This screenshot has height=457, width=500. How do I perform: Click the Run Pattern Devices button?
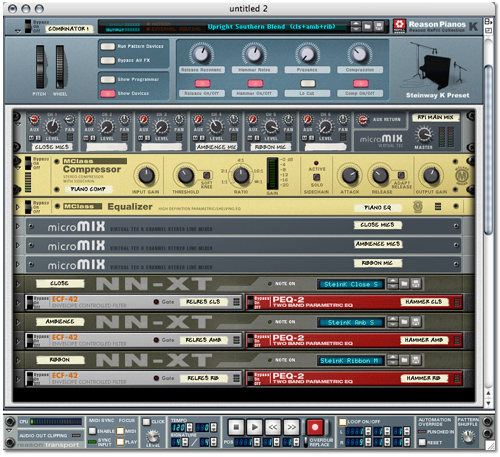pos(108,46)
